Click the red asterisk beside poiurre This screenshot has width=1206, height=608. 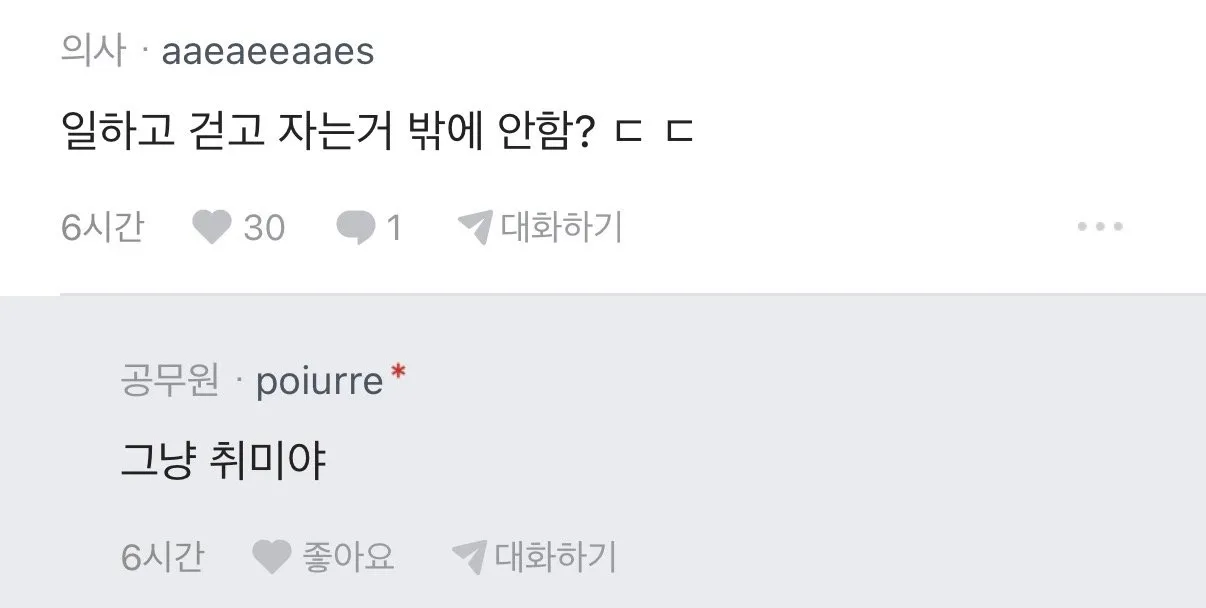tap(396, 373)
